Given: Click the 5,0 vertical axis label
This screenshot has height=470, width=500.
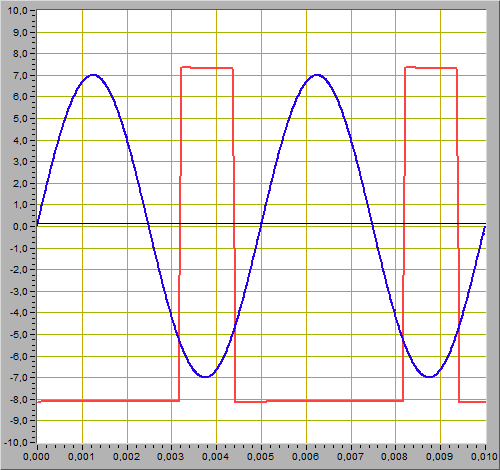Looking at the screenshot, I should click(x=20, y=119).
